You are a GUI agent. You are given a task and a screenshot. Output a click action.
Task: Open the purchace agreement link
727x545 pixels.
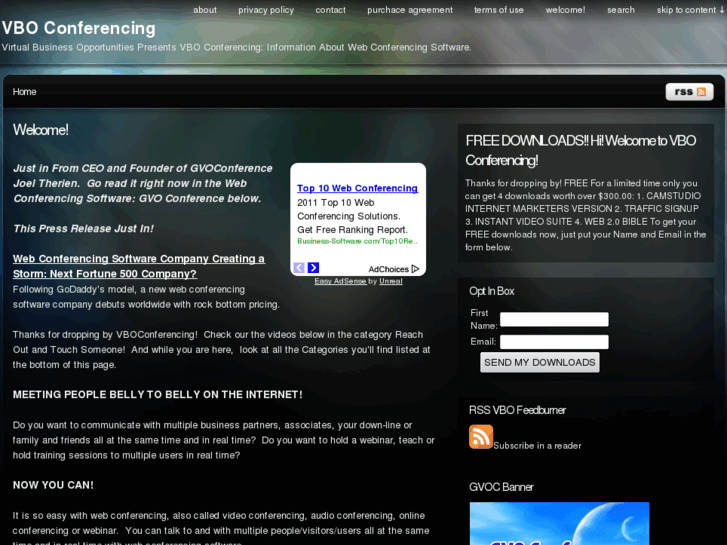(410, 10)
